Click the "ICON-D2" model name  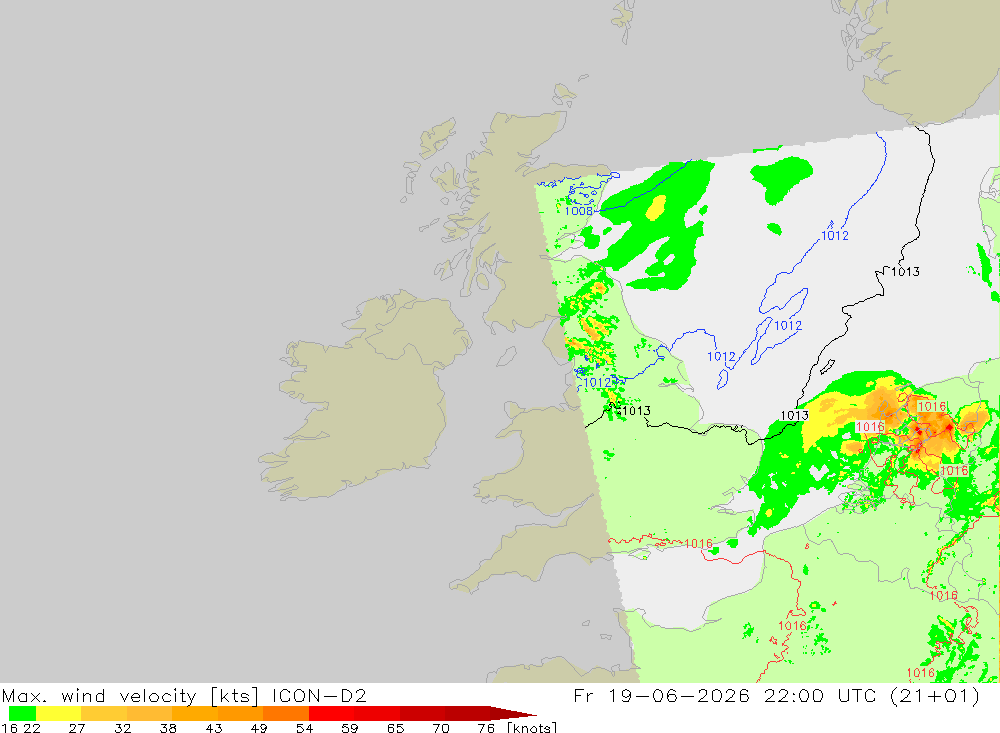pos(319,695)
